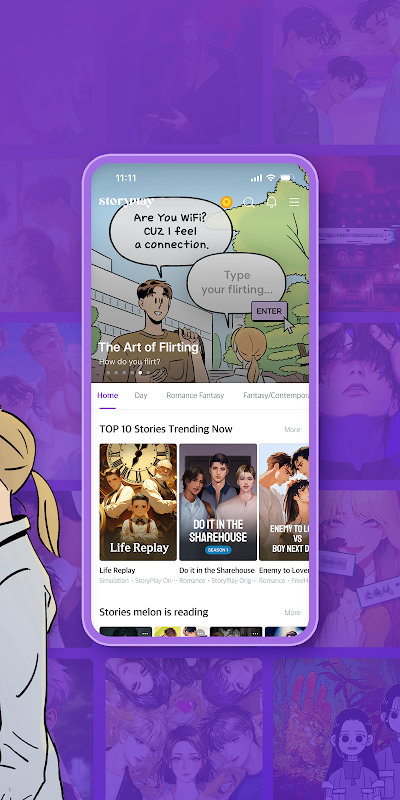Tap the gold coin icon
Viewport: 400px width, 800px height.
(227, 202)
